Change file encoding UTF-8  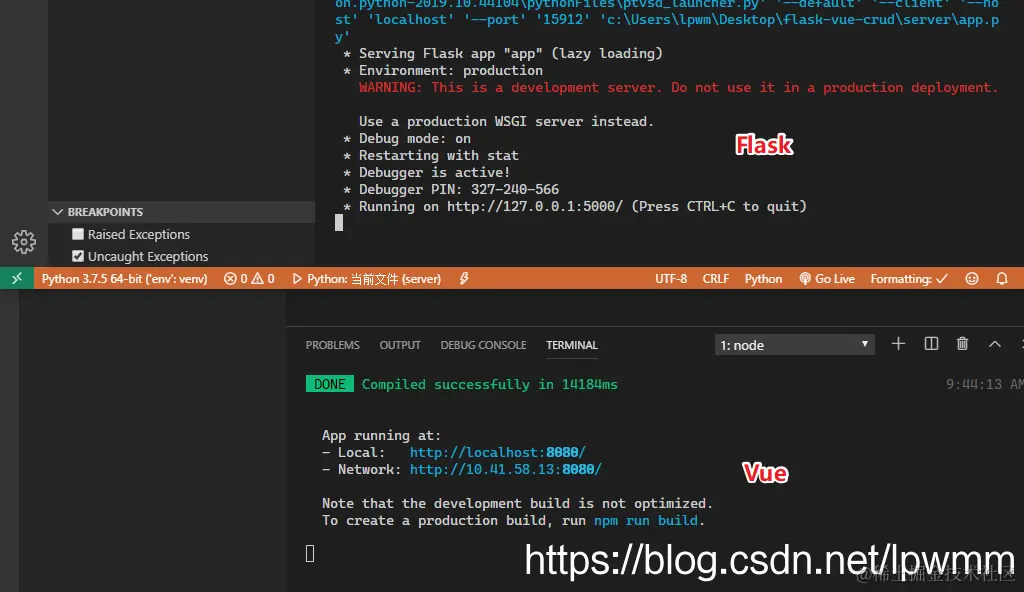(x=671, y=278)
